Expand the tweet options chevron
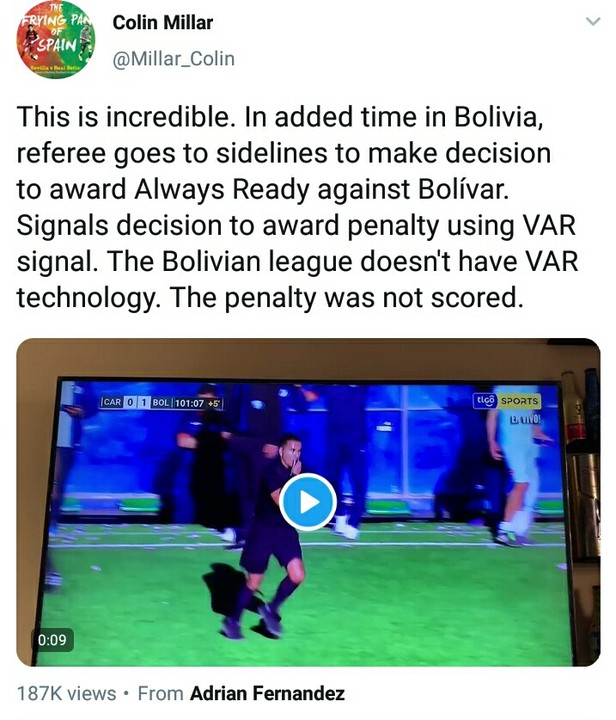This screenshot has width=616, height=720. pyautogui.click(x=593, y=21)
